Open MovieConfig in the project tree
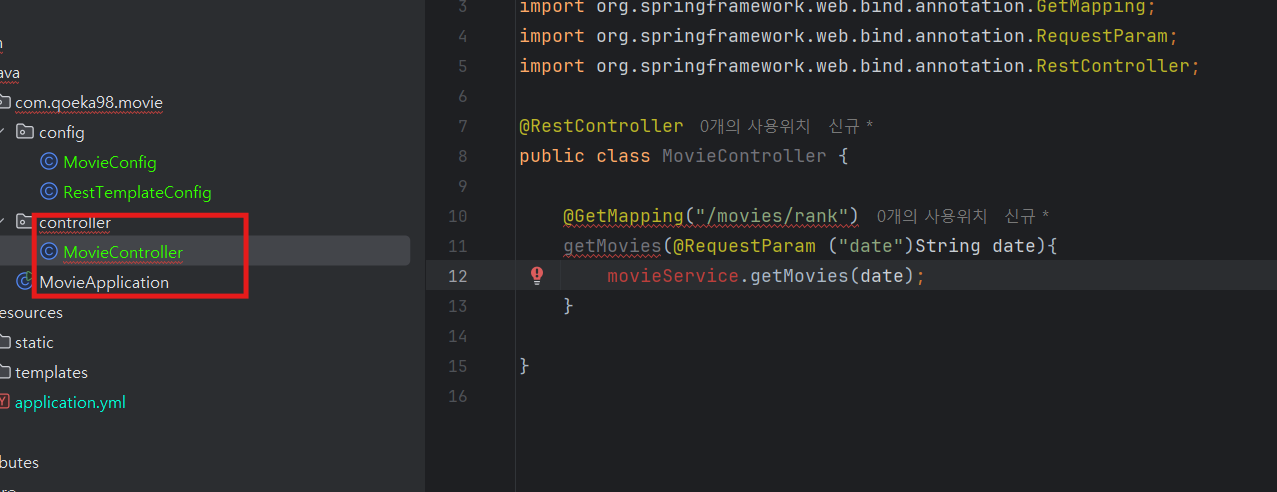The image size is (1277, 492). 110,162
